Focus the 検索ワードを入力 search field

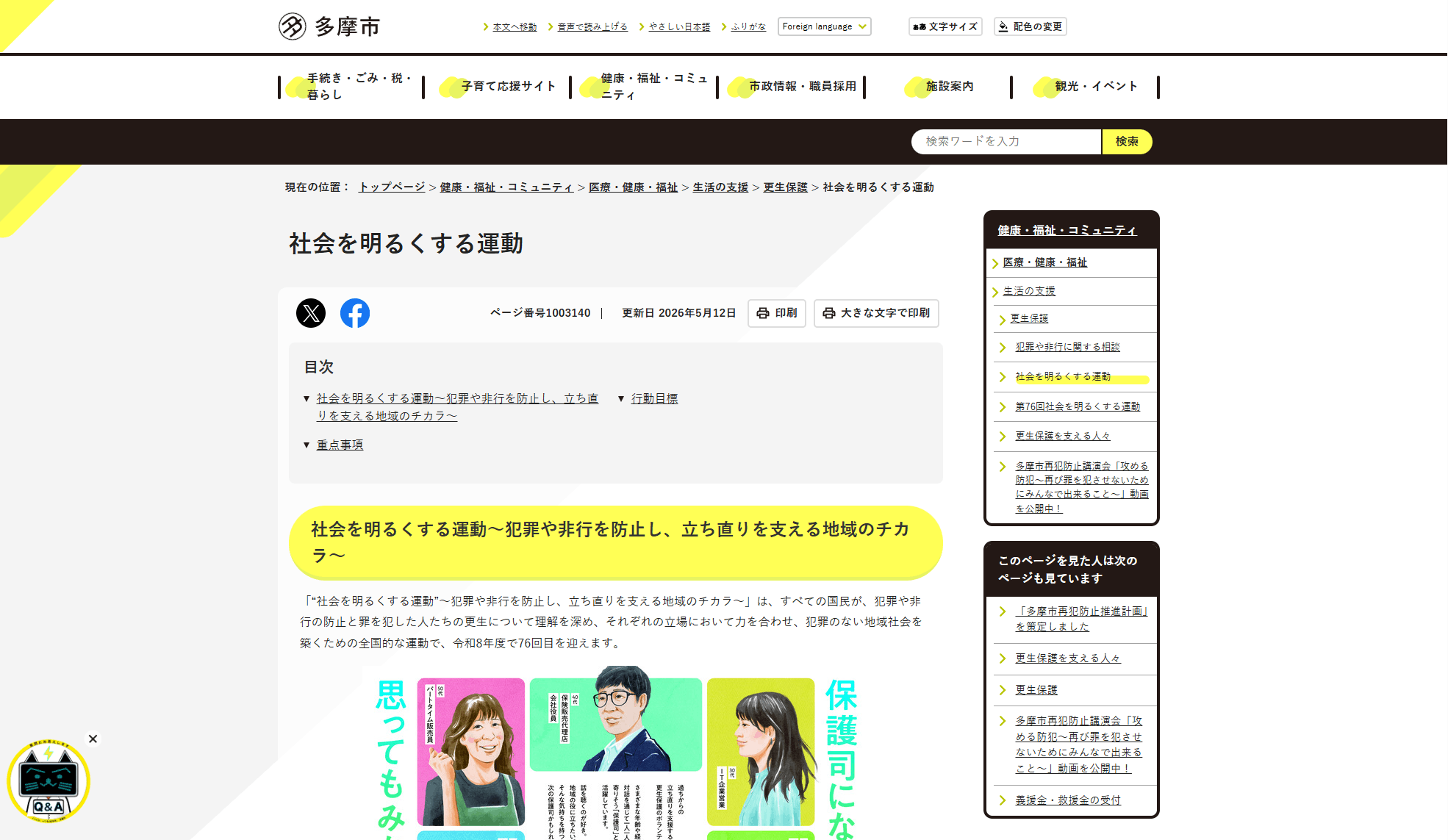pyautogui.click(x=1006, y=142)
